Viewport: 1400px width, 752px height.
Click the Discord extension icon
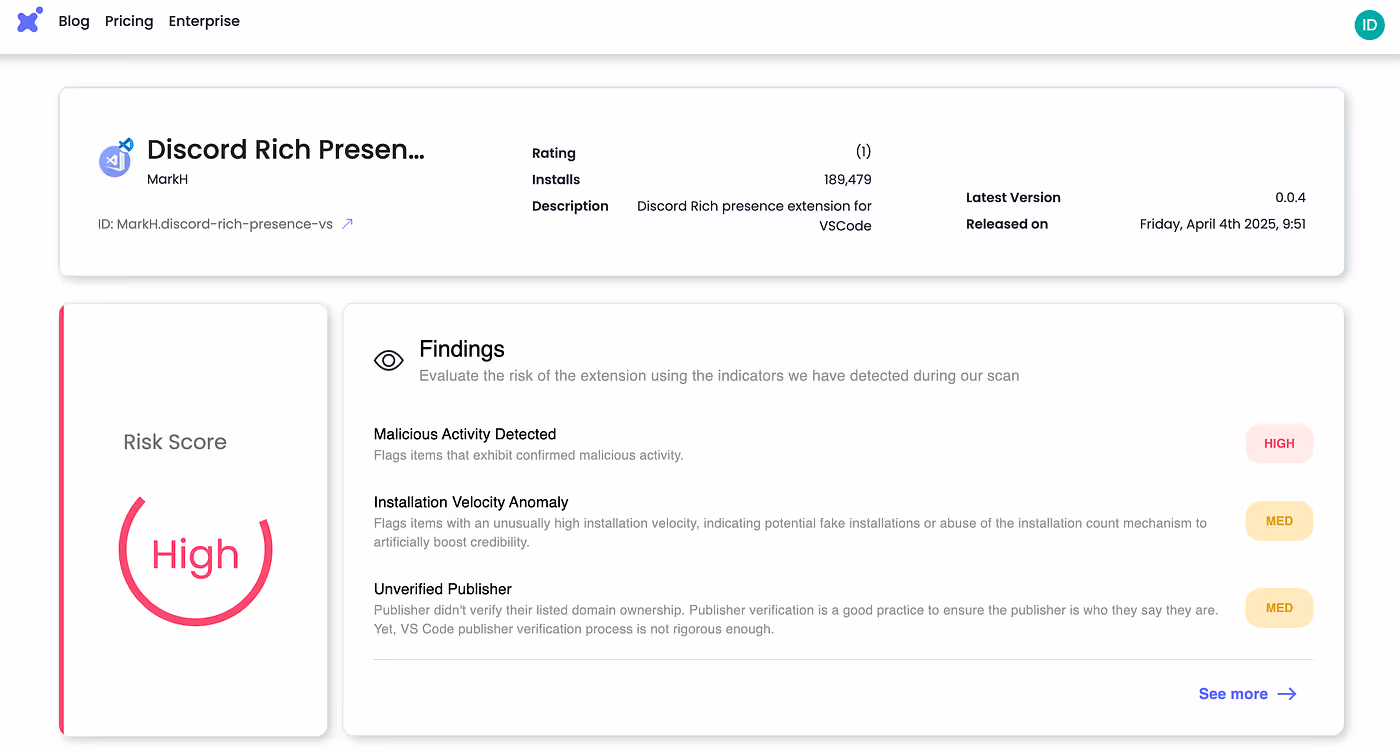pos(116,158)
